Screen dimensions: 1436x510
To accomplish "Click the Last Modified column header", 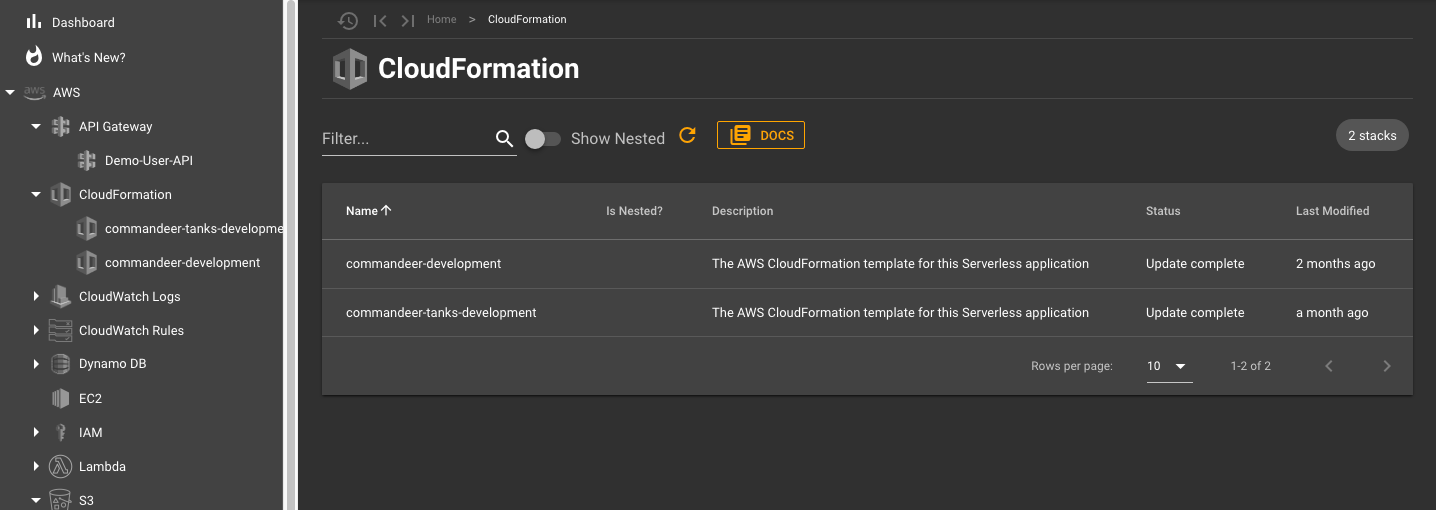I will pos(1332,211).
